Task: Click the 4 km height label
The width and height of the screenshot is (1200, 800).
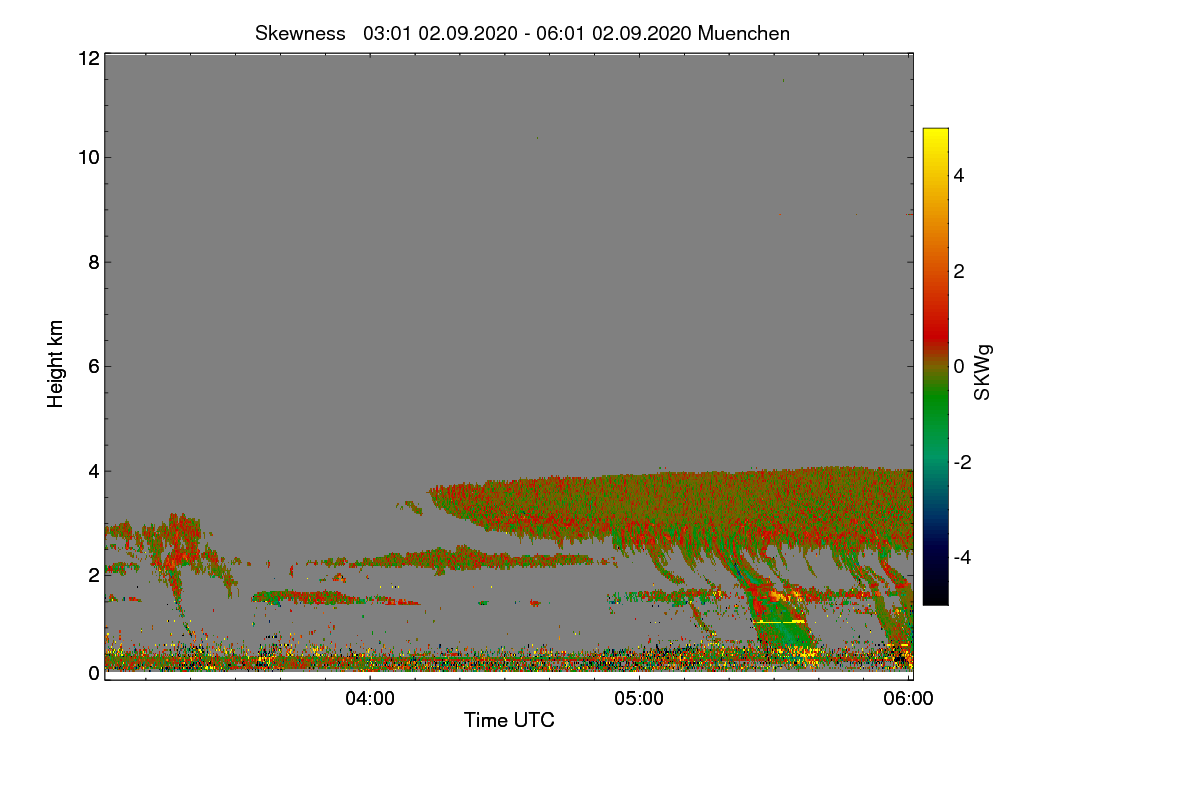Action: 93,470
